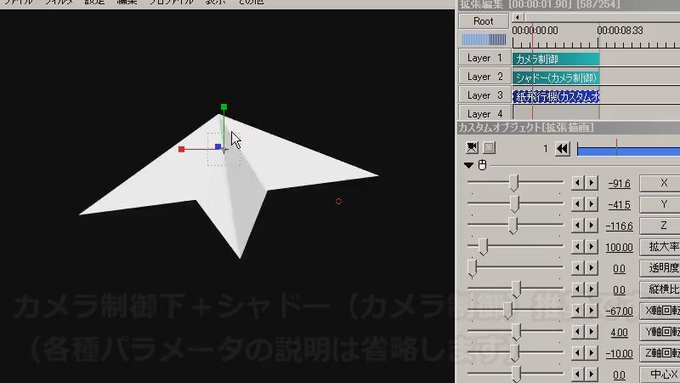Increase X軸回転 with its right arrow
The height and width of the screenshot is (383, 680).
pyautogui.click(x=592, y=310)
